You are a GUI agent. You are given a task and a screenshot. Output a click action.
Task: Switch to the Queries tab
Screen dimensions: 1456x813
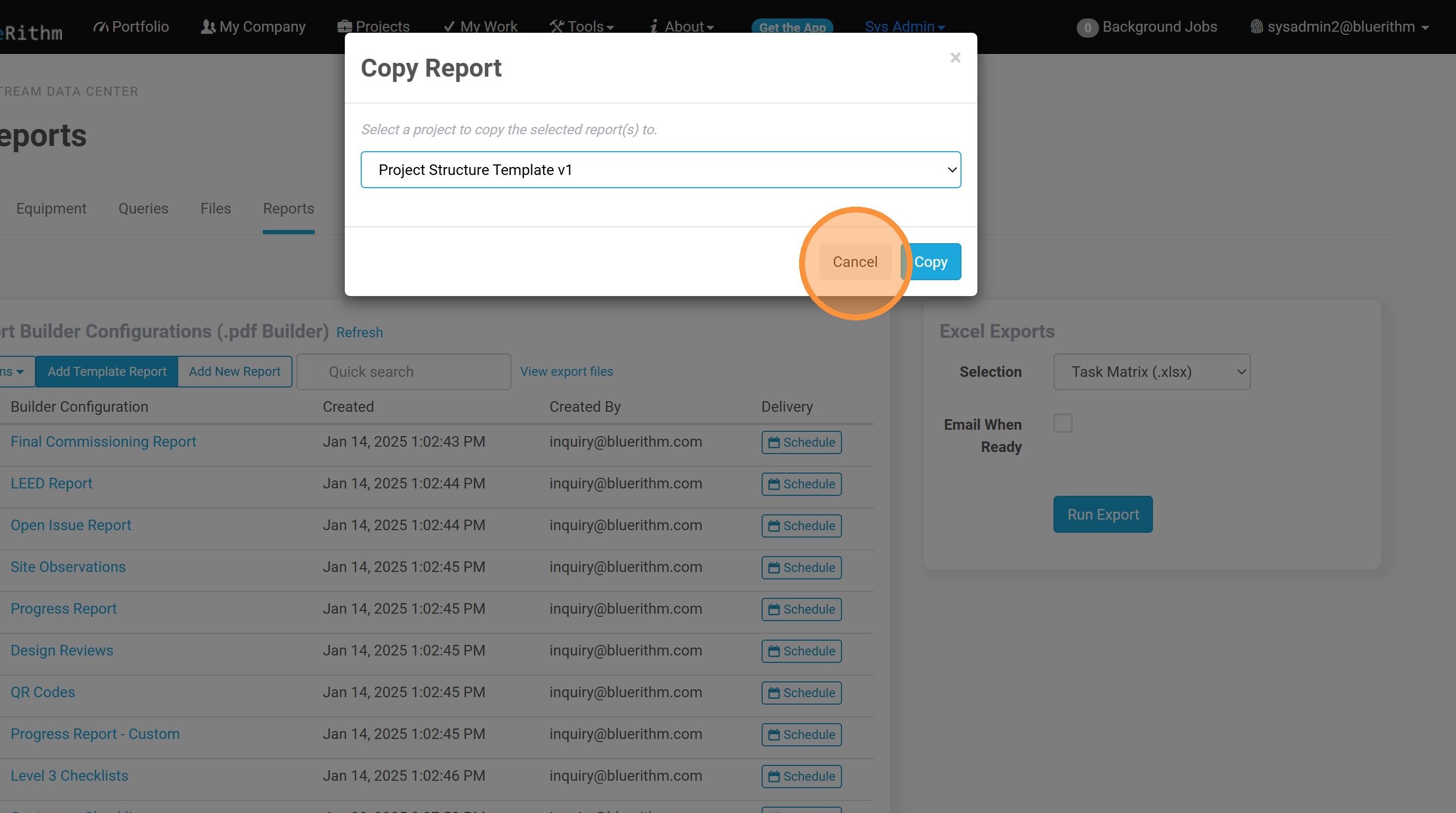click(143, 208)
